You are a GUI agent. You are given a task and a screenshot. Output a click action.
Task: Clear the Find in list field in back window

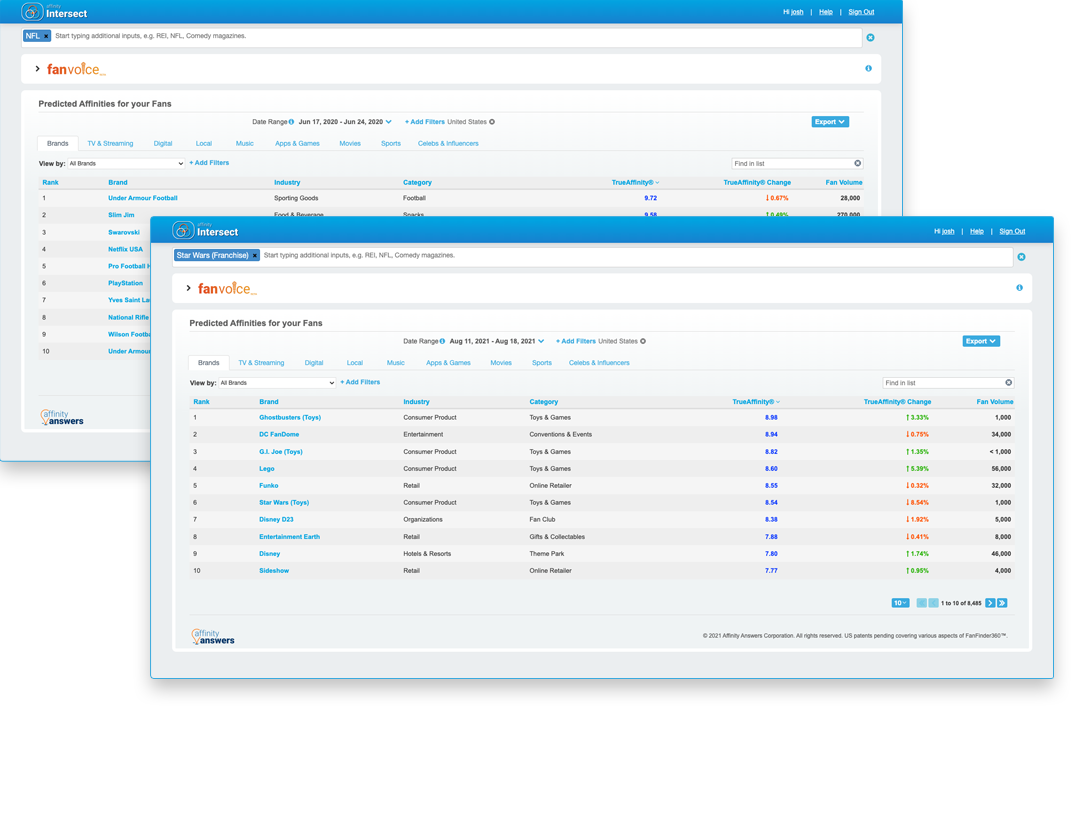click(858, 164)
